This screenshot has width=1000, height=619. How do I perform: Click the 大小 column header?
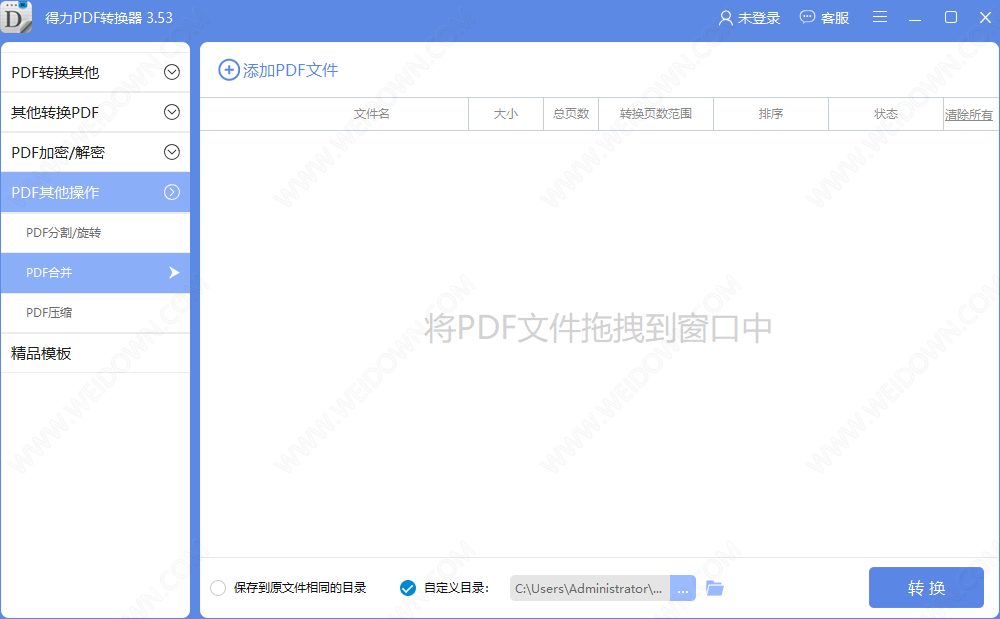point(506,113)
